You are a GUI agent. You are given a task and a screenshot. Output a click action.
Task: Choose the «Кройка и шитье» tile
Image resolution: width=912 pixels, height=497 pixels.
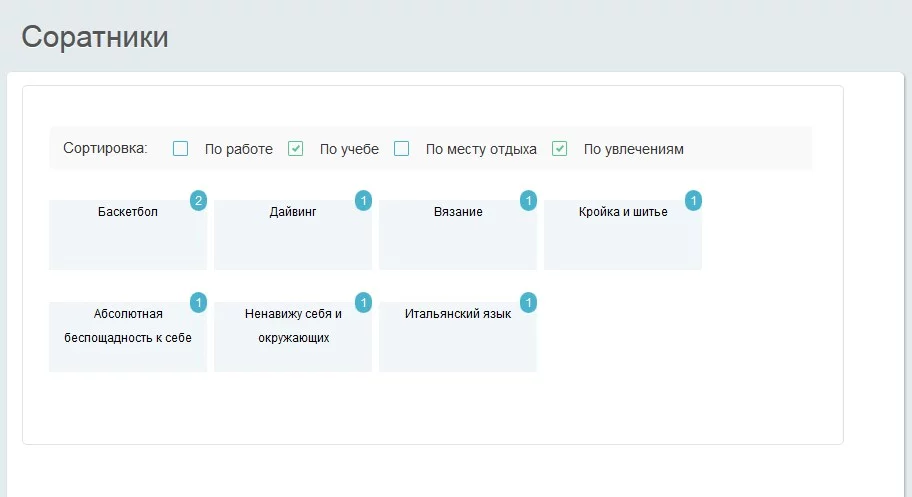point(623,236)
